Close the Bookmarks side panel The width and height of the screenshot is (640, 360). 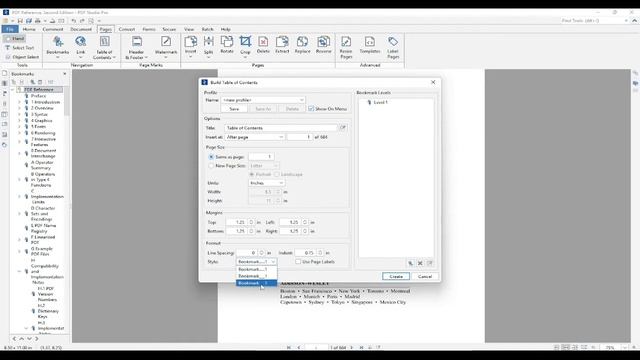pos(64,74)
